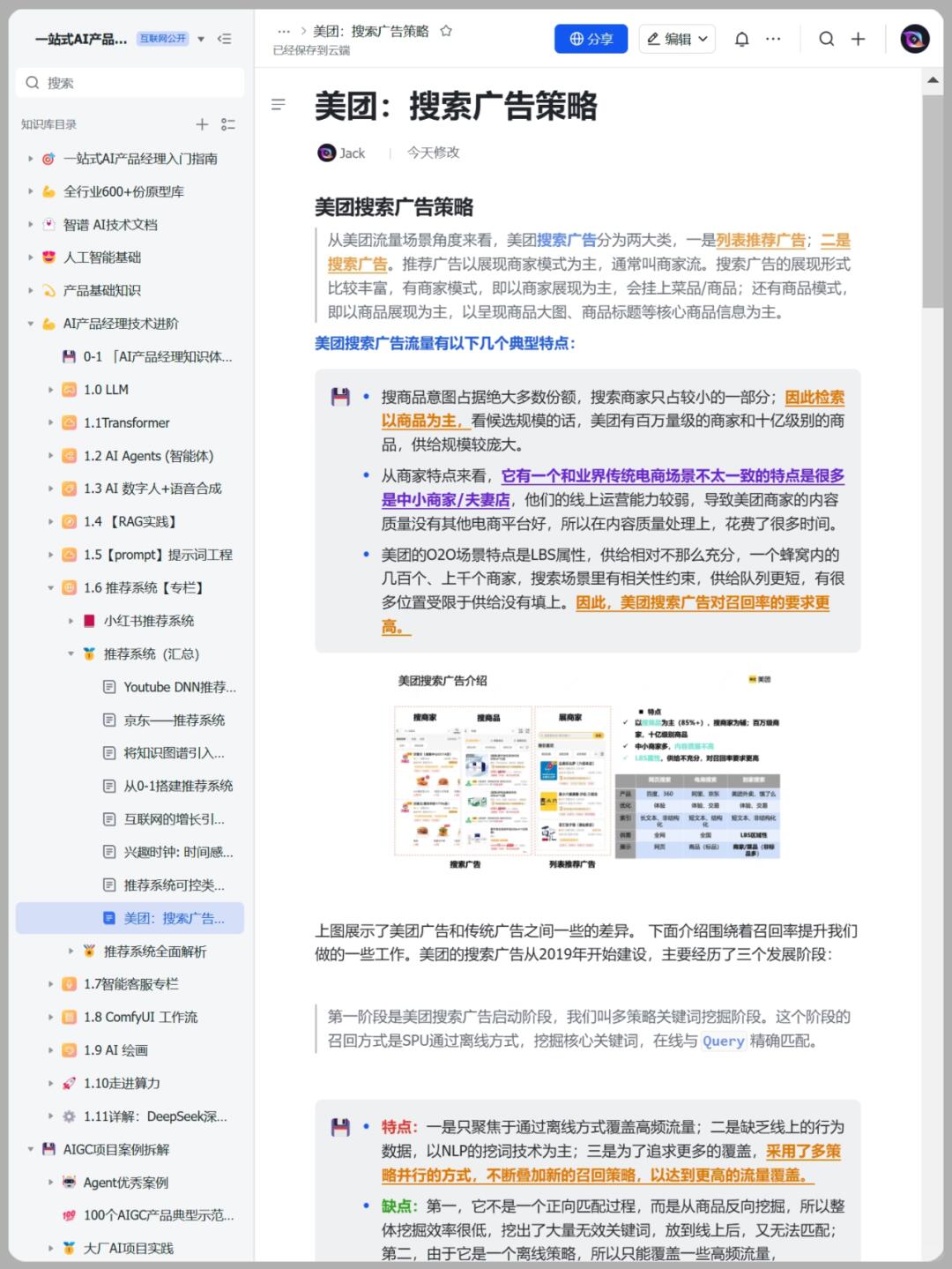This screenshot has width=952, height=1269.
Task: Click the 1.0 LLM folder icon
Action: 69,390
